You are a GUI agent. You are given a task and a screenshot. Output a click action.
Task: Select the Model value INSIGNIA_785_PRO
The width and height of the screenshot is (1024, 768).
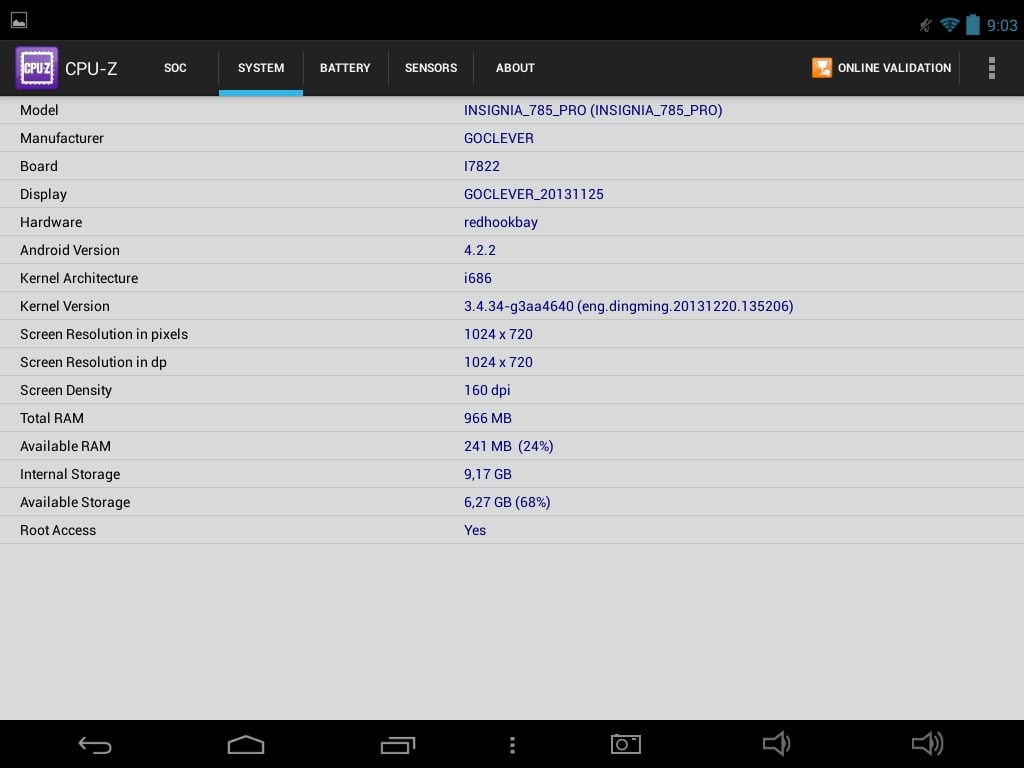click(x=593, y=110)
